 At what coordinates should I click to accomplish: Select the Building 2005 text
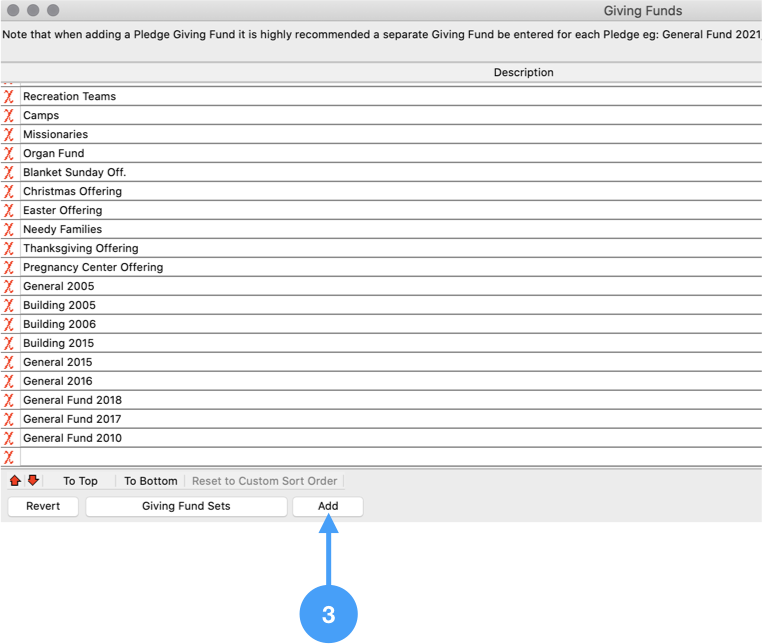coord(59,305)
